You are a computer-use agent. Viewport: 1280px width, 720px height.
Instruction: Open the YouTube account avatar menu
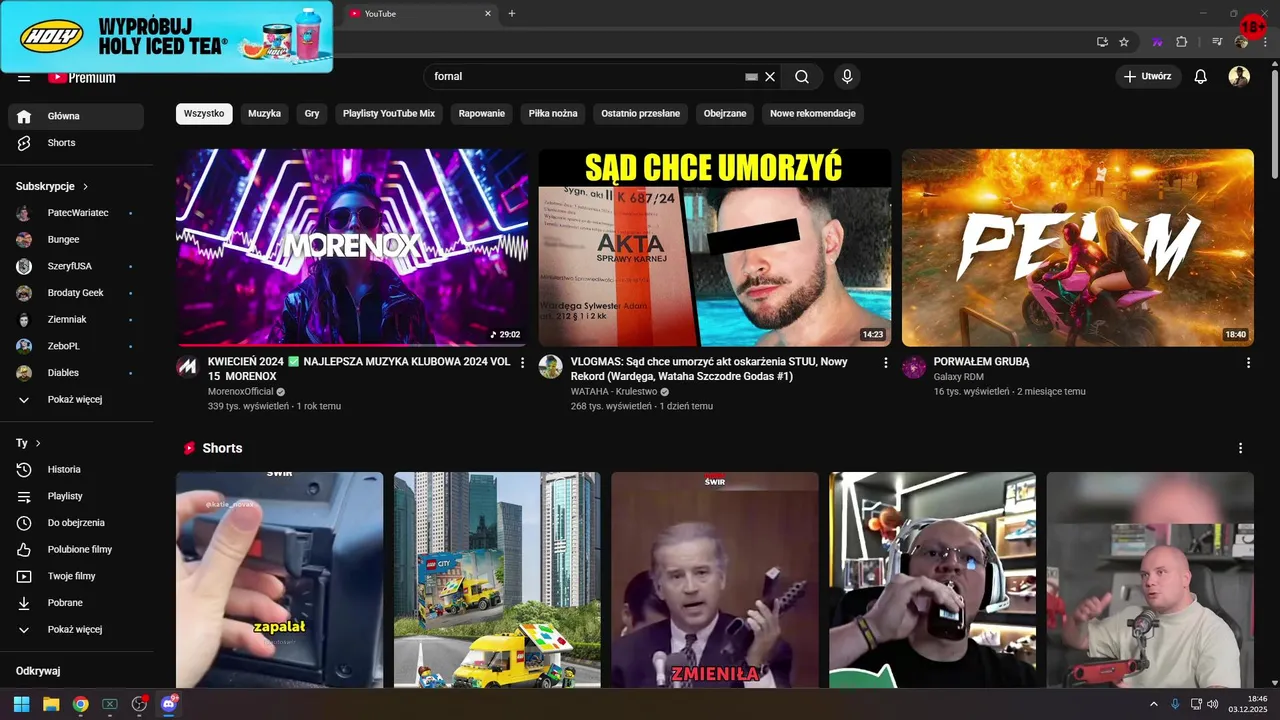pos(1239,76)
